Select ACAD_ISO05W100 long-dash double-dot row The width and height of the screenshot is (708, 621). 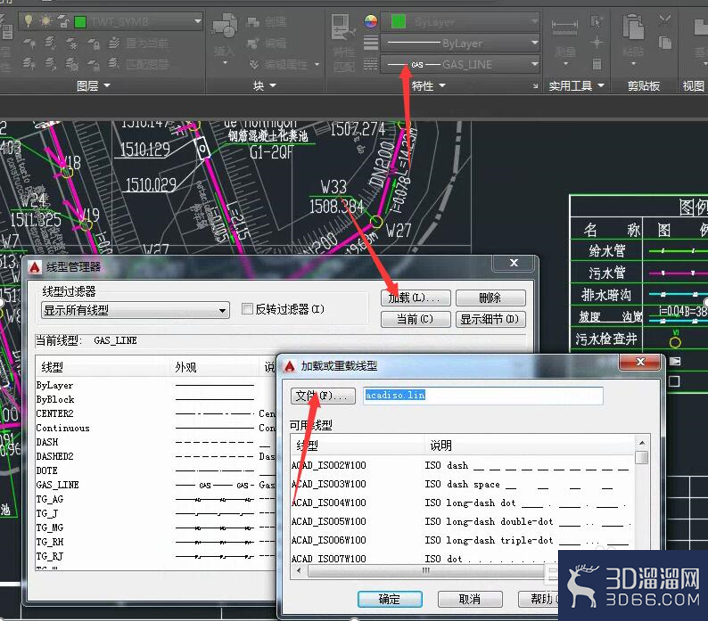coord(462,521)
